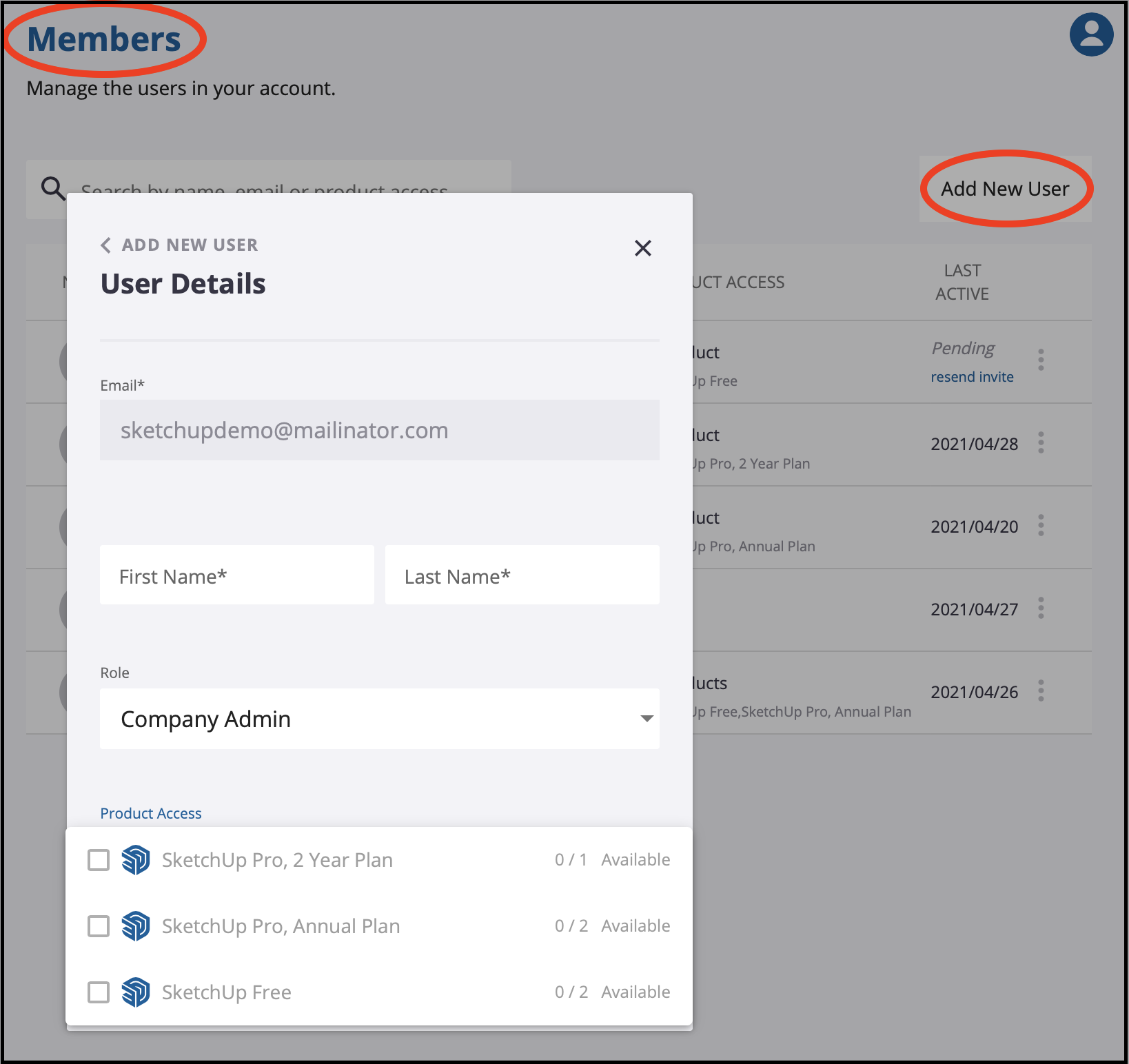Go back using the Add New User chevron
Viewport: 1129px width, 1064px height.
(x=106, y=245)
